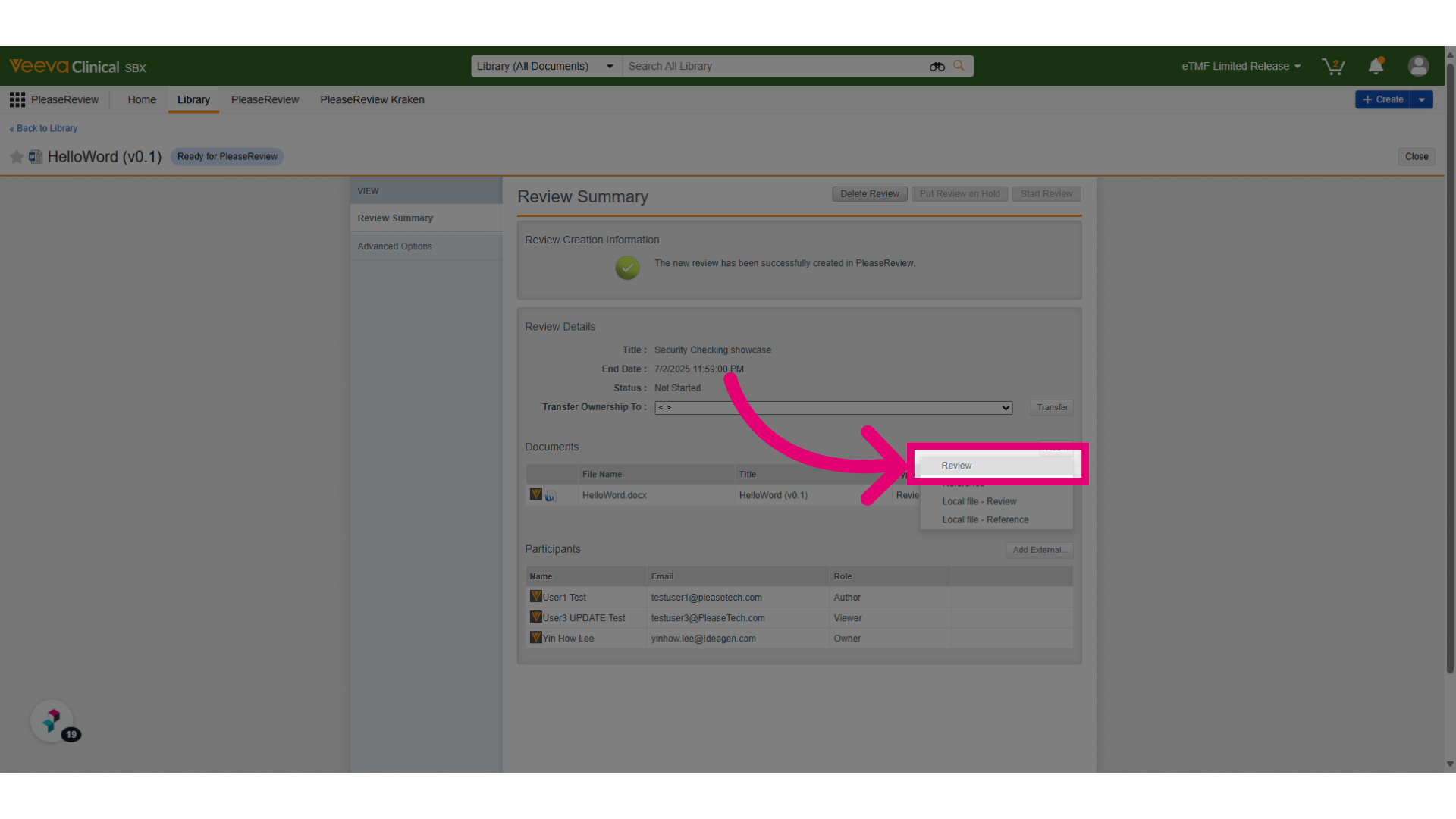Click the Security Checking showcase title value
Viewport: 1456px width, 819px height.
click(713, 350)
